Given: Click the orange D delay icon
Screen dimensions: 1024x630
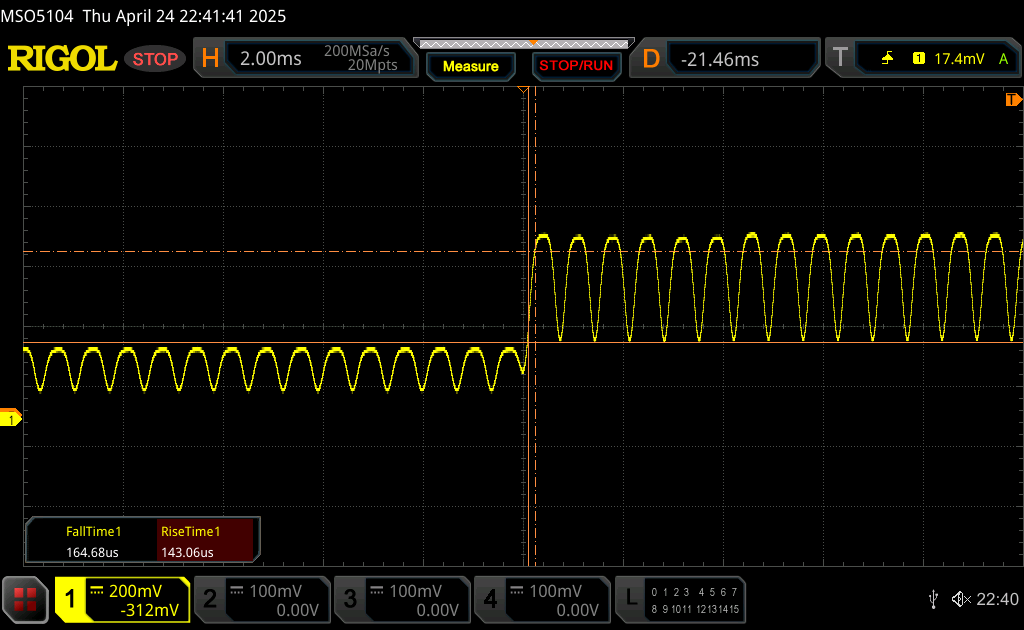Looking at the screenshot, I should 651,59.
